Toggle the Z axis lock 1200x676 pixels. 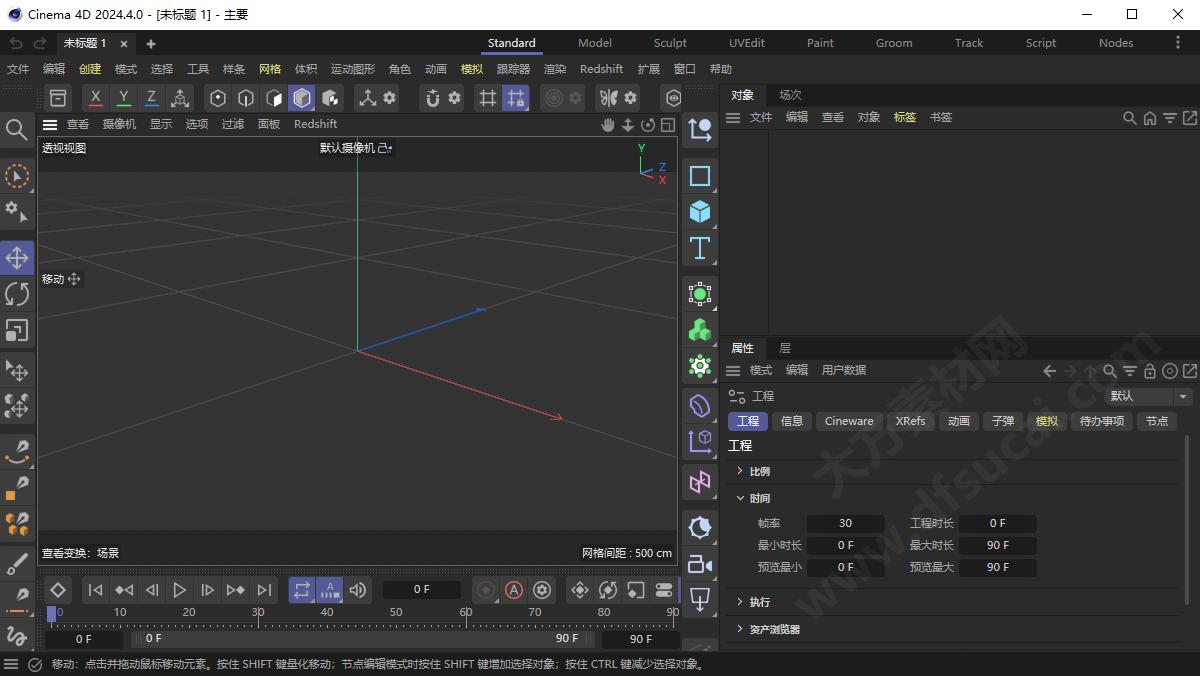(x=151, y=98)
